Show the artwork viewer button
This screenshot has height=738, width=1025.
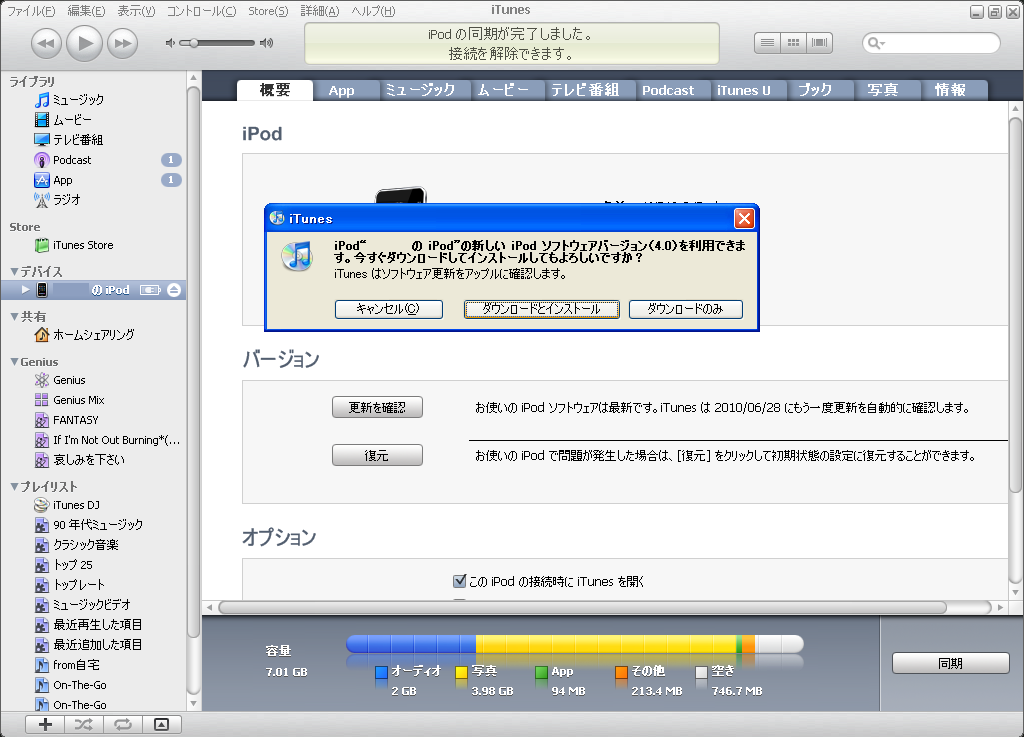pyautogui.click(x=161, y=724)
